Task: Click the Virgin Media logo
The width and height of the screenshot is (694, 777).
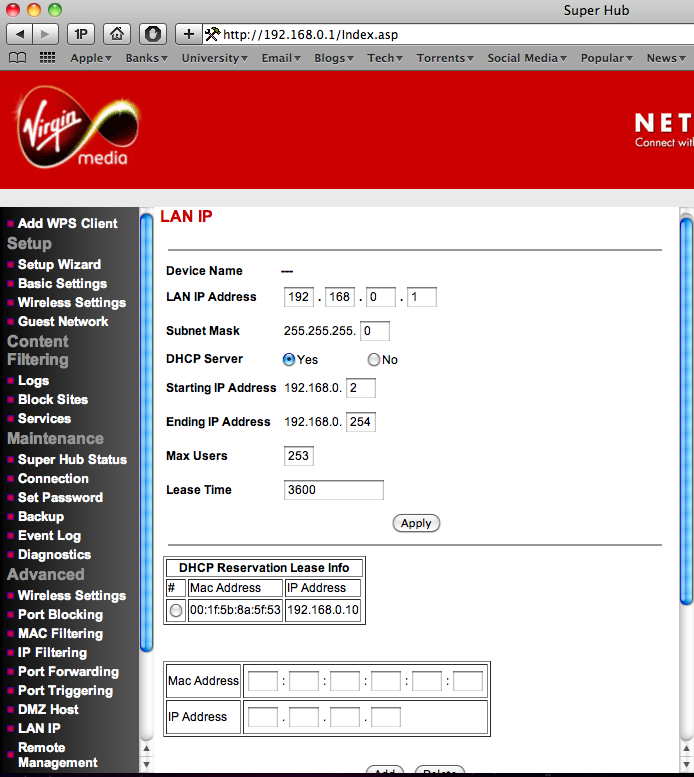Action: click(77, 127)
